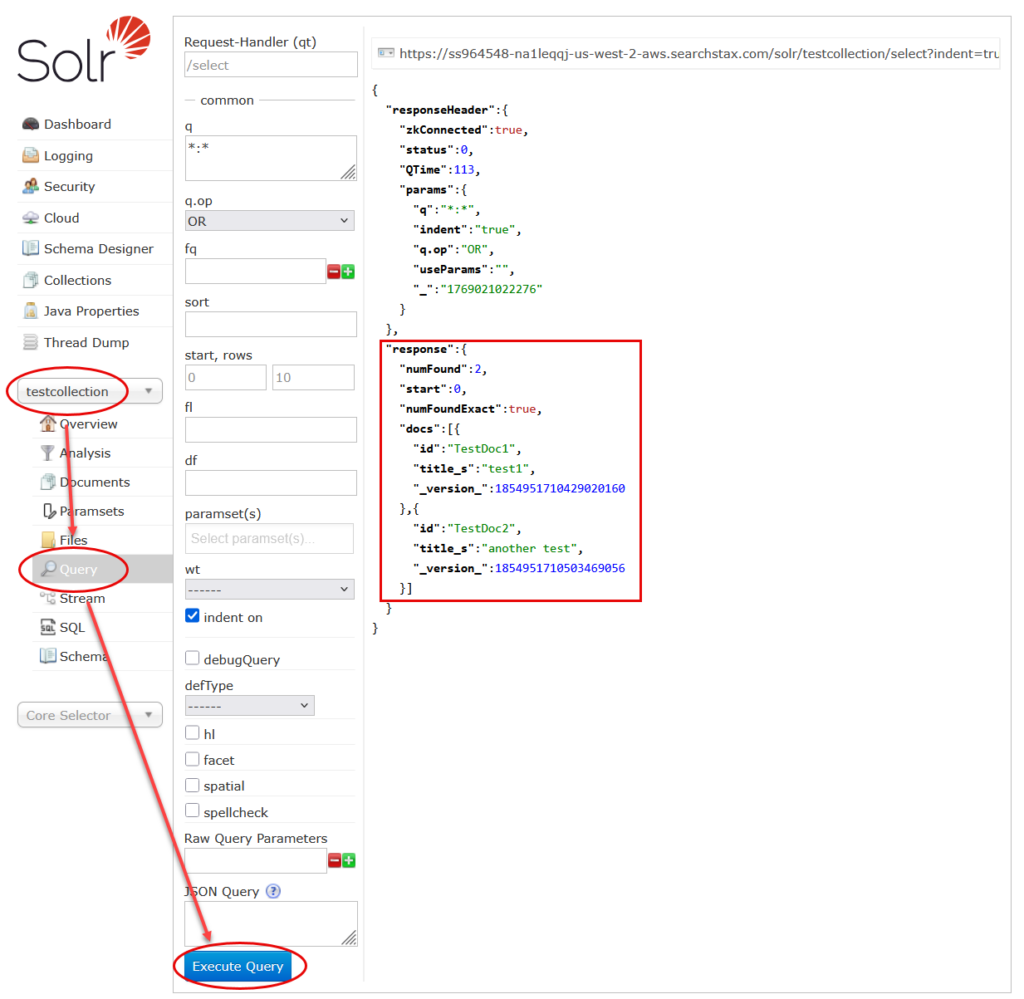Image resolution: width=1024 pixels, height=999 pixels.
Task: Click the green plus icon beside fq
Action: pyautogui.click(x=349, y=272)
